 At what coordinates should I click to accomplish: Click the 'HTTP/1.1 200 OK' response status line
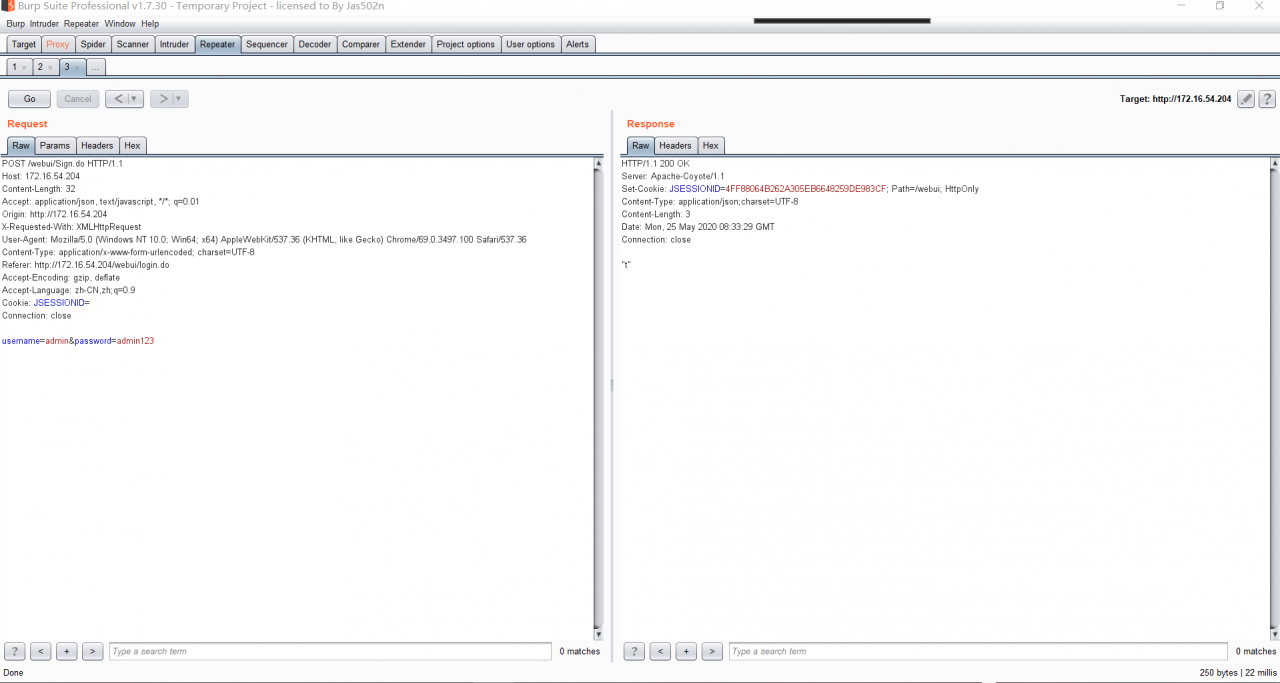tap(656, 164)
